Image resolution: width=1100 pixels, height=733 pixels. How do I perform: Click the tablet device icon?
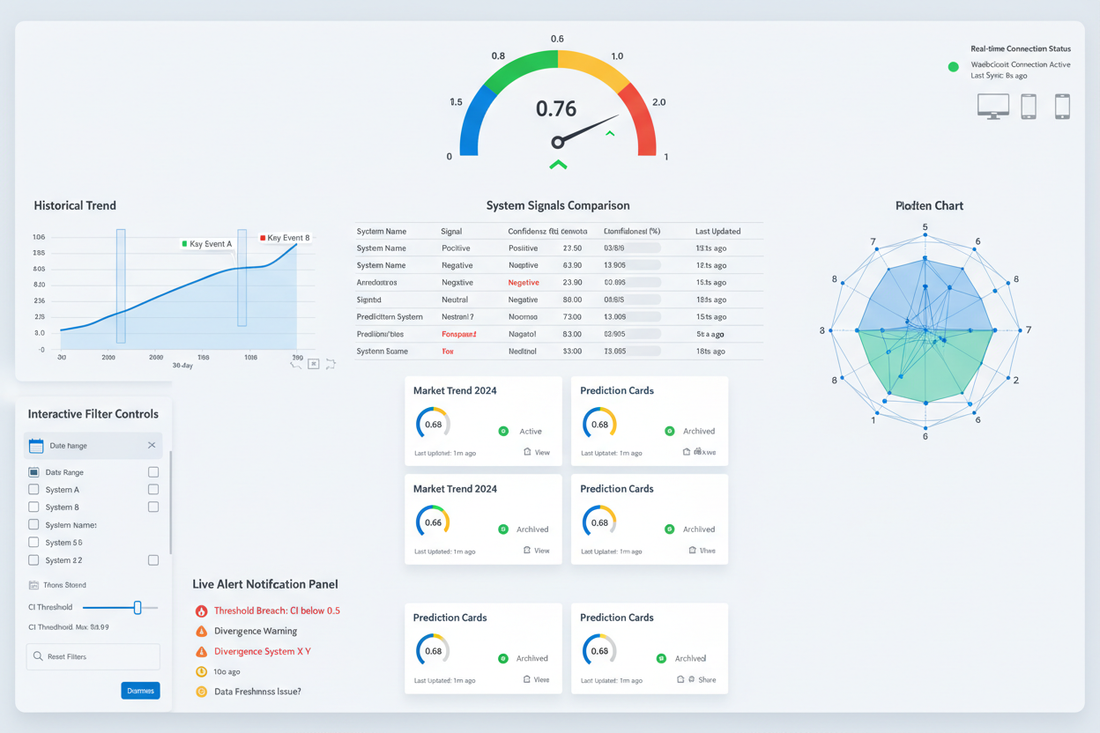[x=1028, y=107]
